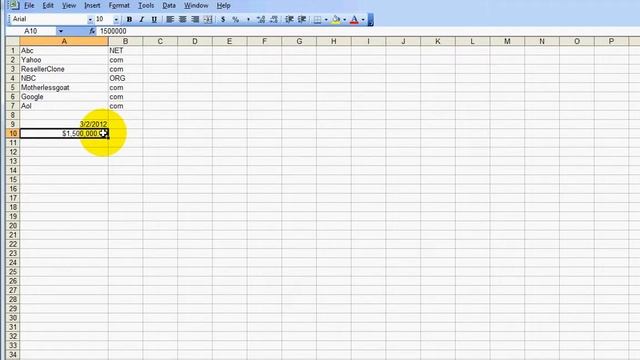Apply Font Color letter A

354,19
